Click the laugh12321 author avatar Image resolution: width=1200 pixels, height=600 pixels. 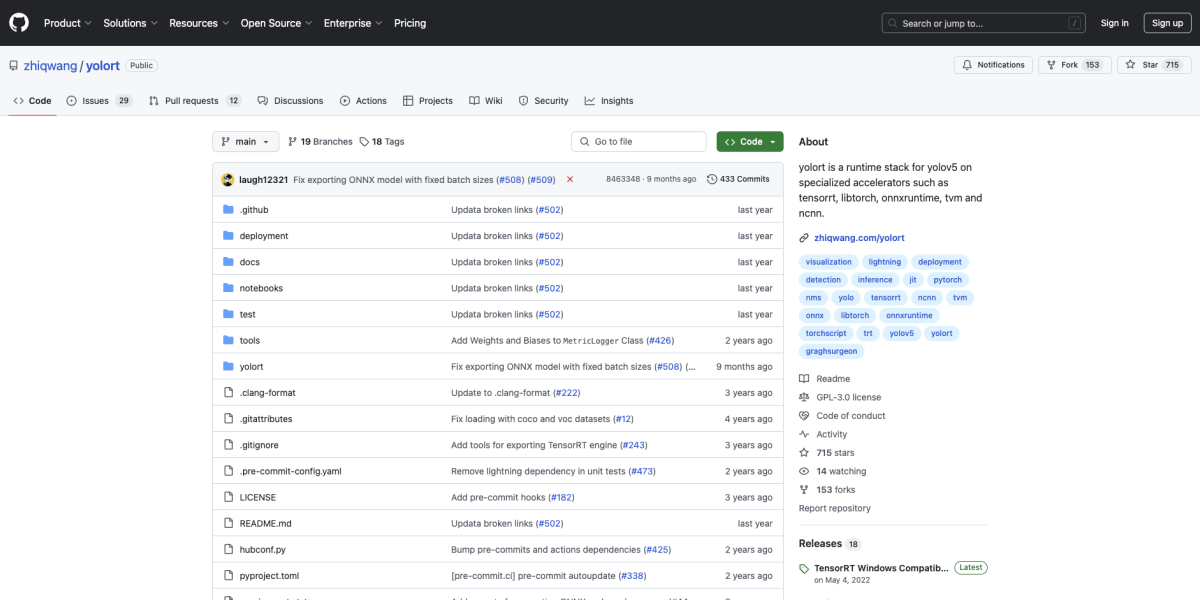coord(227,179)
